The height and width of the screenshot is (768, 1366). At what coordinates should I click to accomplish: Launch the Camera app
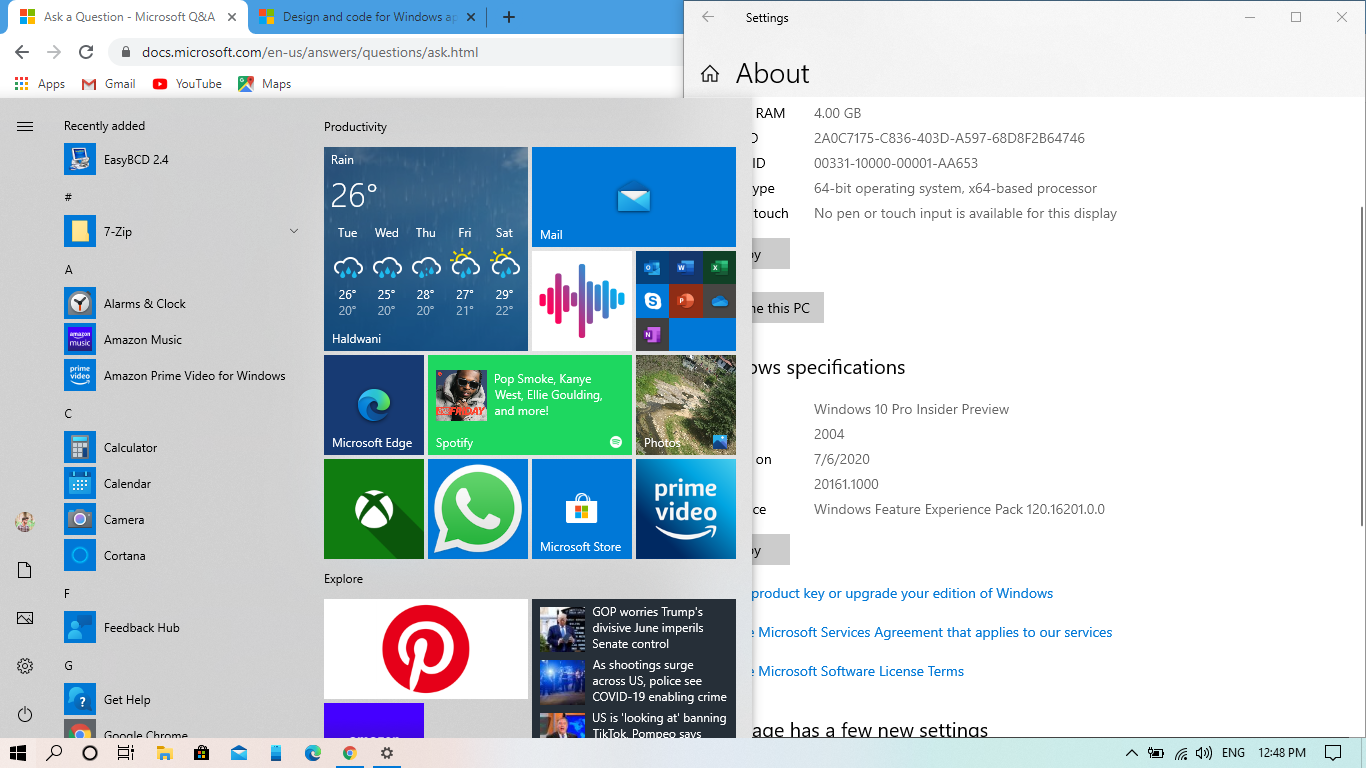[x=182, y=520]
